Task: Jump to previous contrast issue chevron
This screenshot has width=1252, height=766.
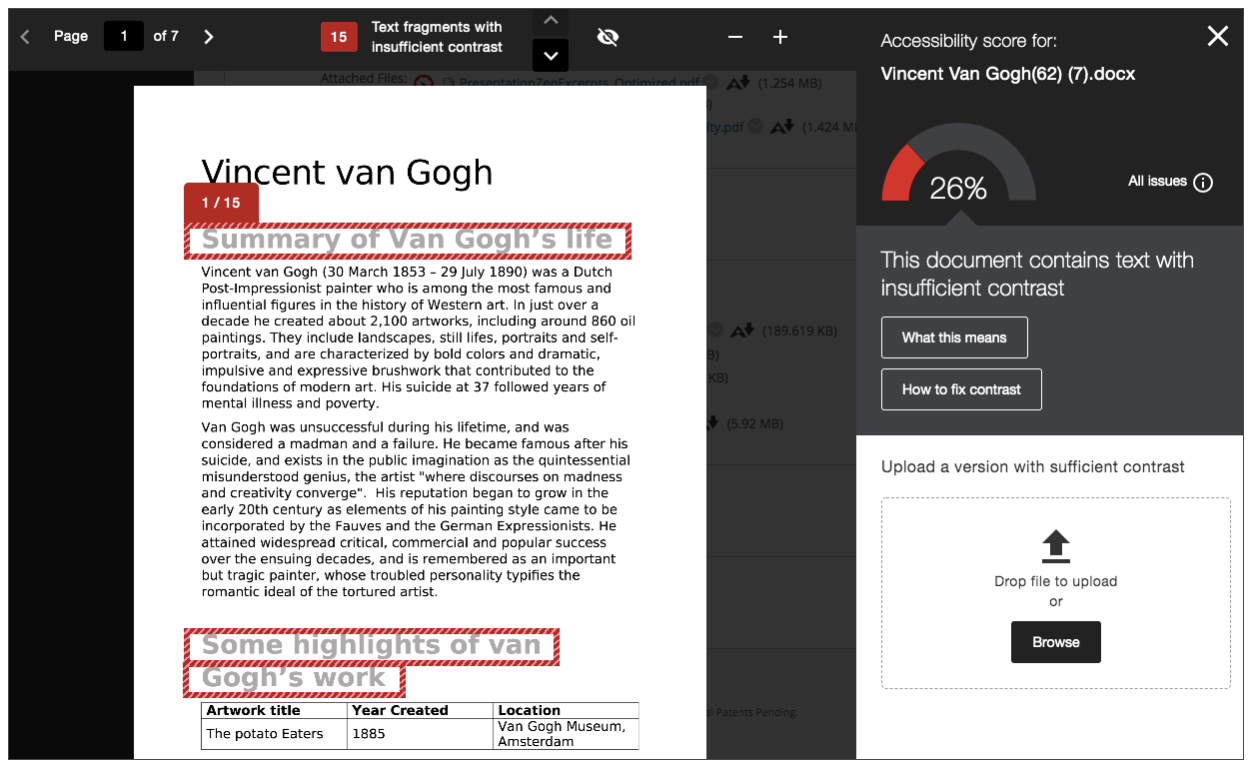Action: (550, 20)
